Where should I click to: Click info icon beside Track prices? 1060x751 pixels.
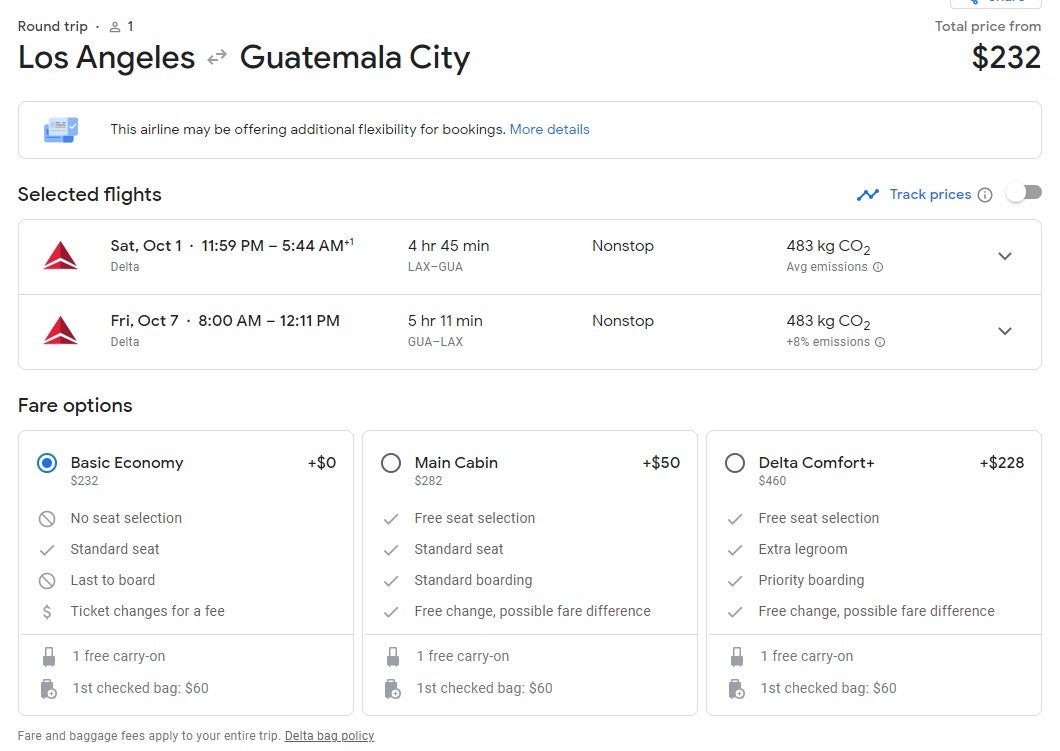coord(985,195)
